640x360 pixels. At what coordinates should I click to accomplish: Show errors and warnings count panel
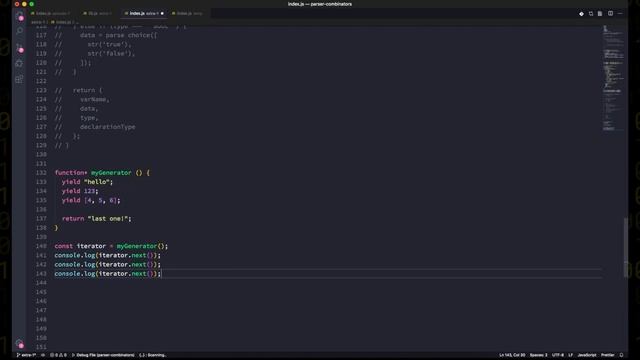point(58,355)
